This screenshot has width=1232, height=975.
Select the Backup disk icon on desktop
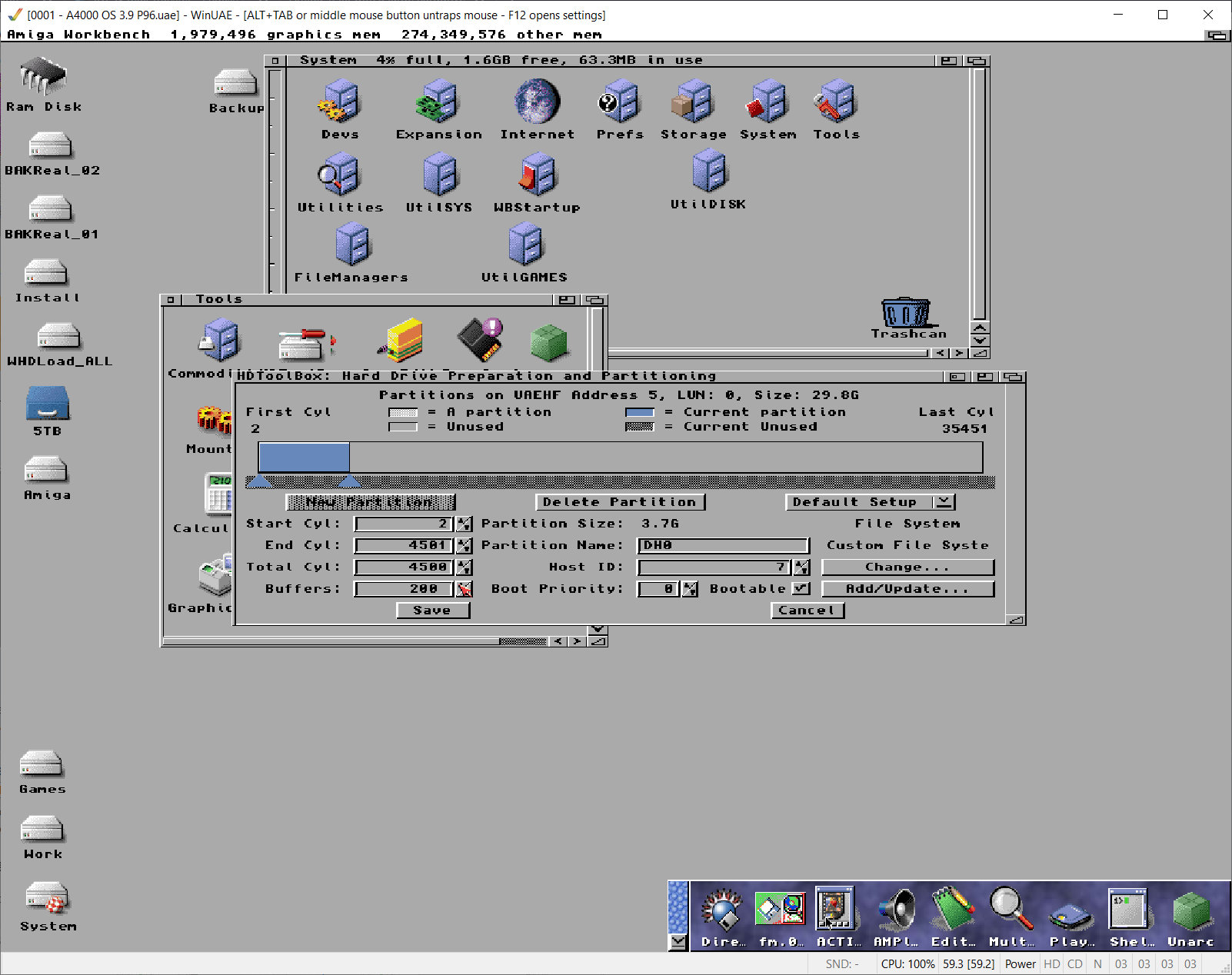235,82
